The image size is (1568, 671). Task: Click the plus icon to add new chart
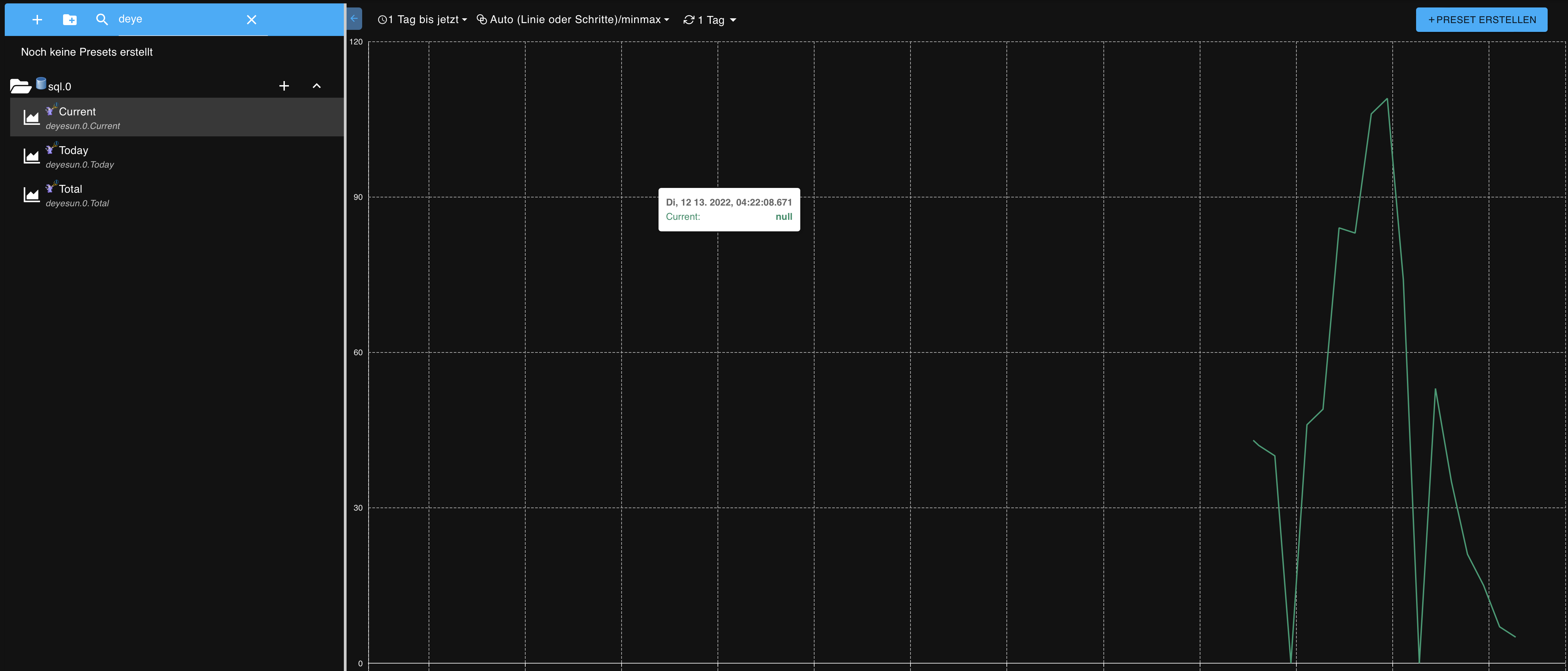[37, 19]
